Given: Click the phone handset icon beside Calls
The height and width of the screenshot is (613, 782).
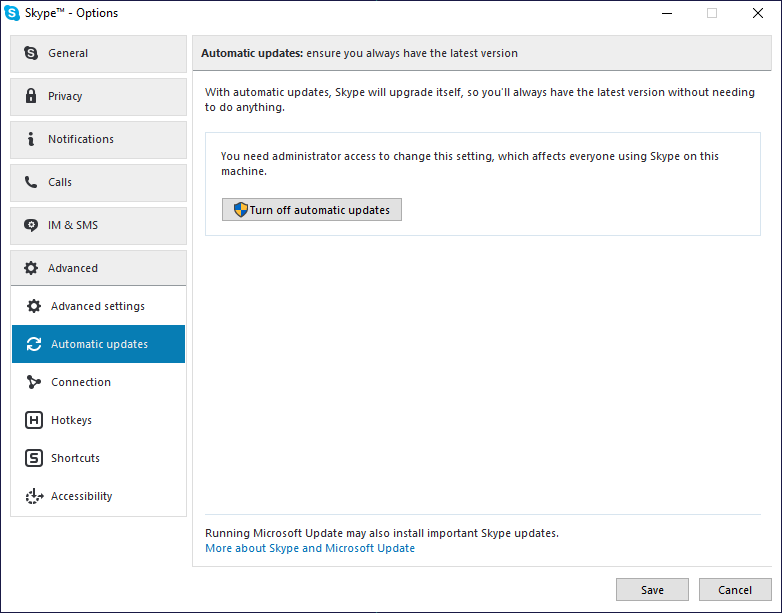Looking at the screenshot, I should click(31, 182).
